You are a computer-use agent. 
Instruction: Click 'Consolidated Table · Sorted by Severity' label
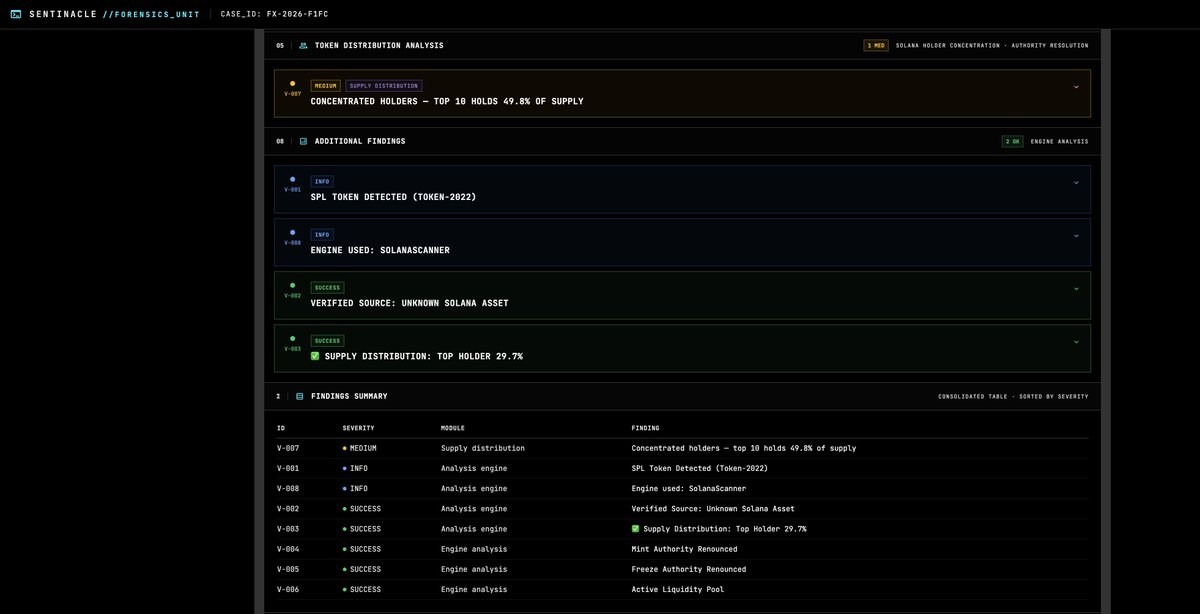(x=1013, y=397)
